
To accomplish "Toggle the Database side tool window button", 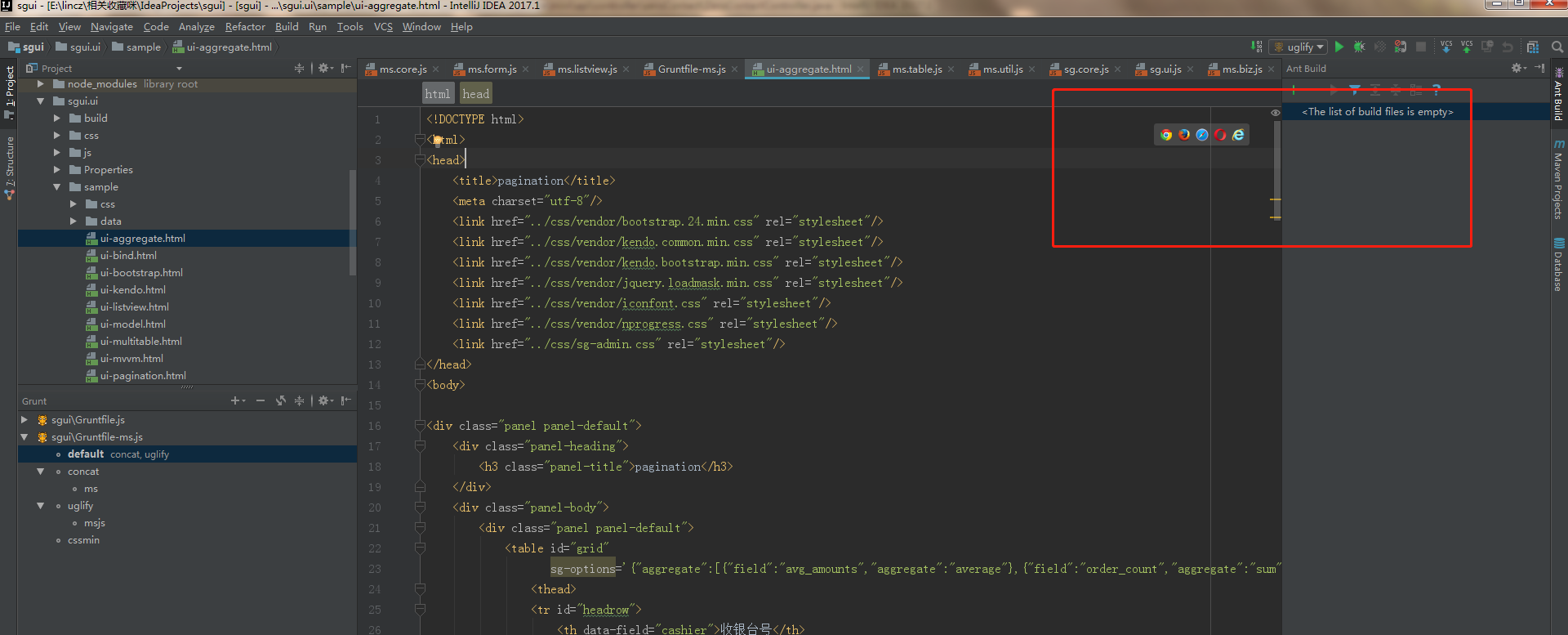I will point(1558,265).
